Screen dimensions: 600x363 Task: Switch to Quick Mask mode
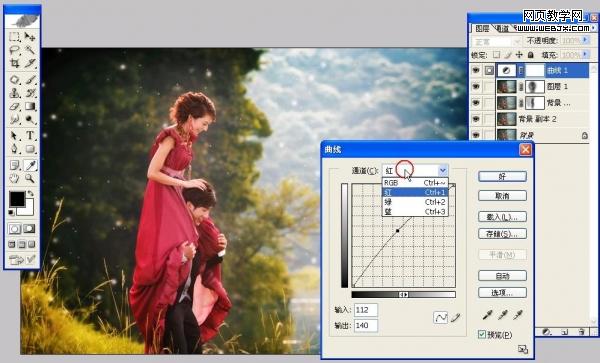[x=29, y=229]
